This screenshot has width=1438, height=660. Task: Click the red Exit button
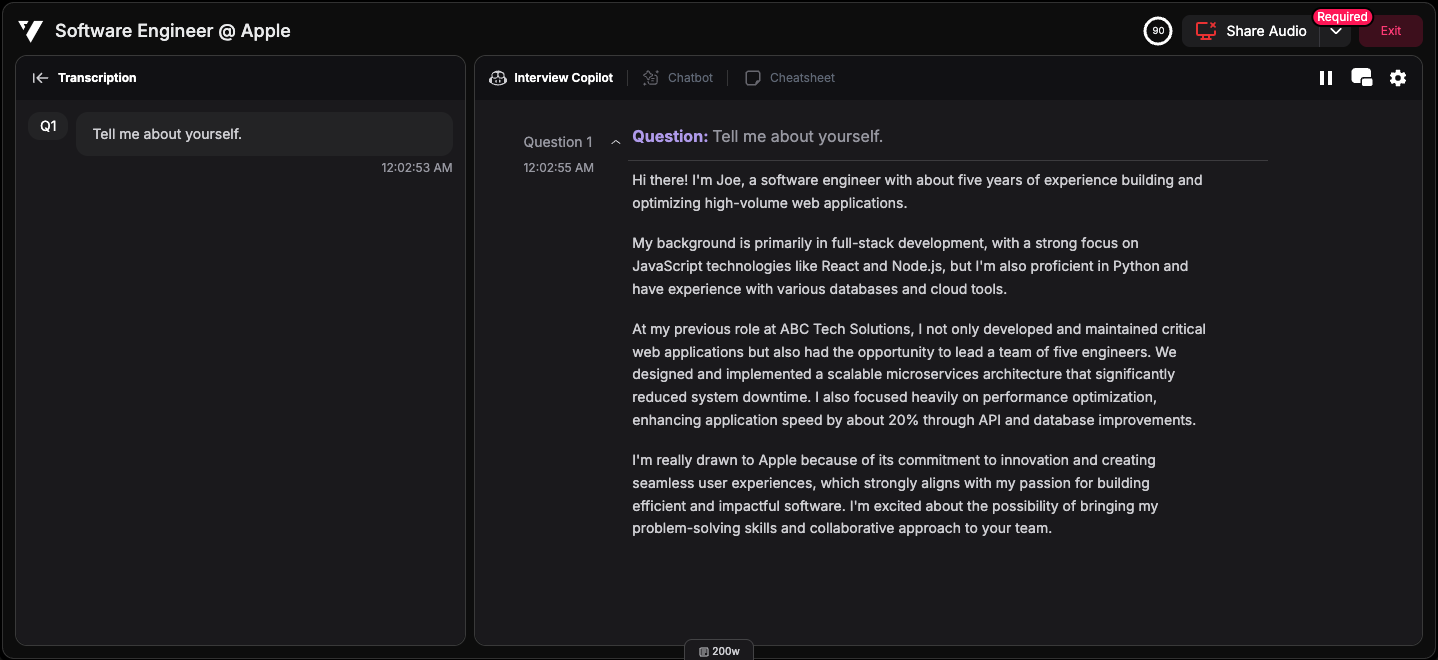click(x=1390, y=31)
